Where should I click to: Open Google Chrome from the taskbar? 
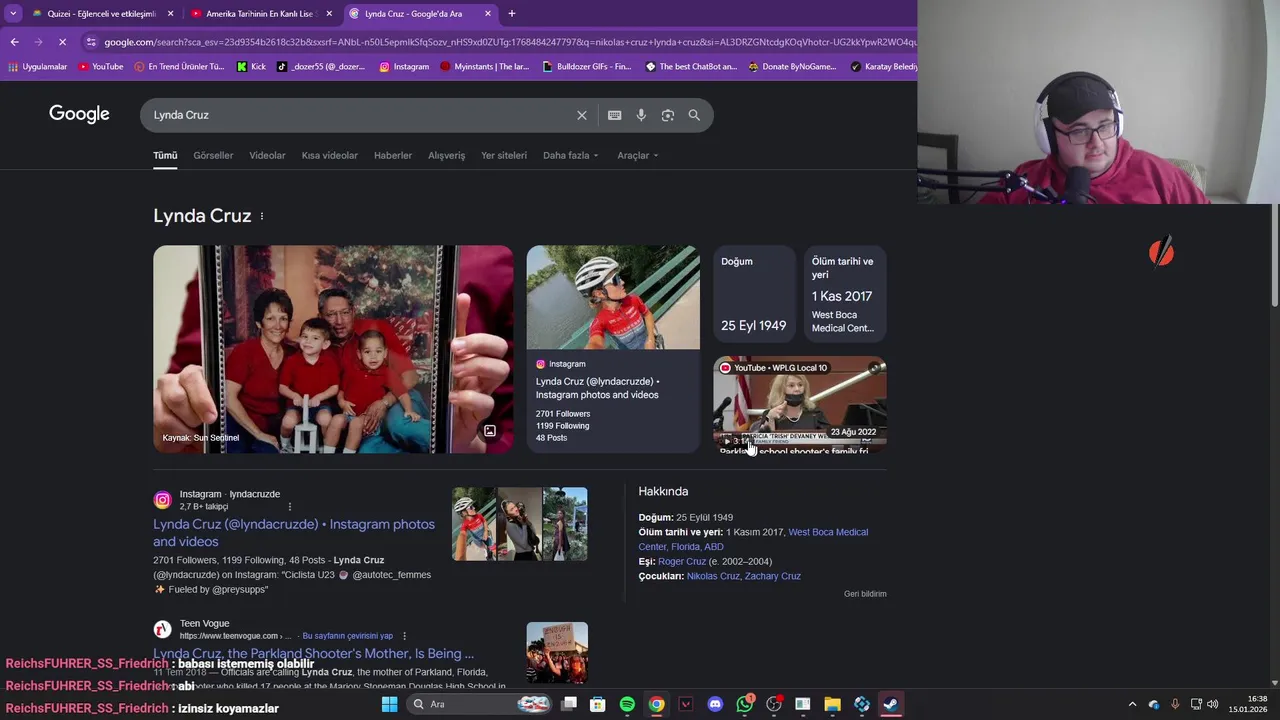click(656, 704)
